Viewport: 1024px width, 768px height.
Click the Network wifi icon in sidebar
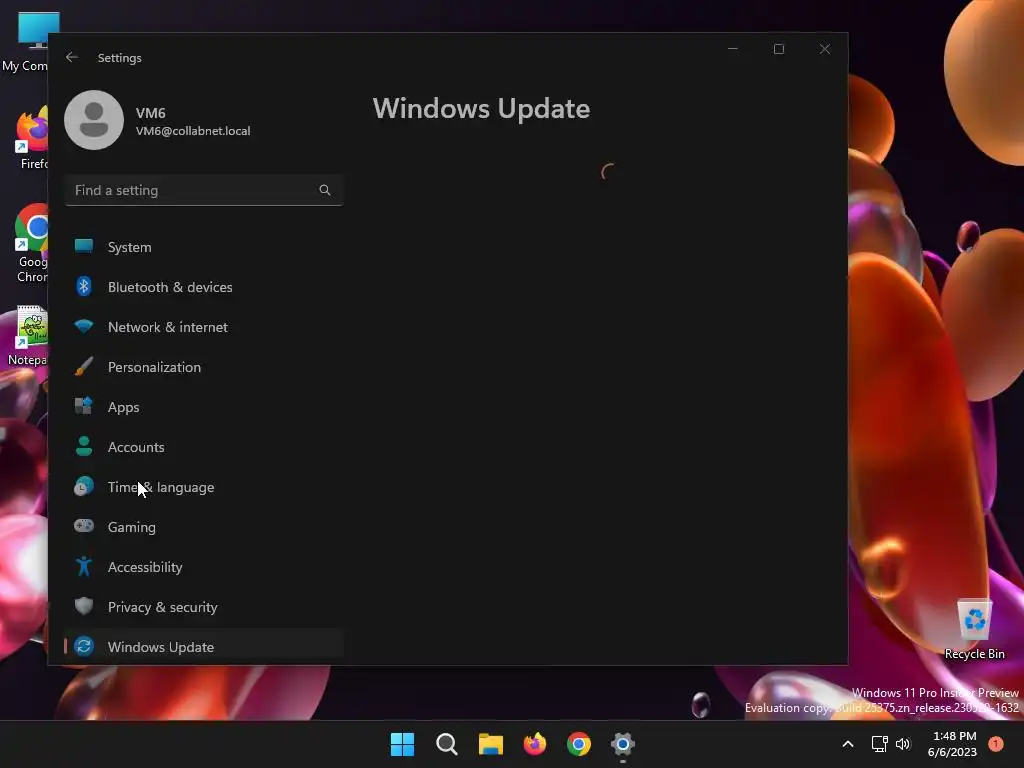point(84,326)
